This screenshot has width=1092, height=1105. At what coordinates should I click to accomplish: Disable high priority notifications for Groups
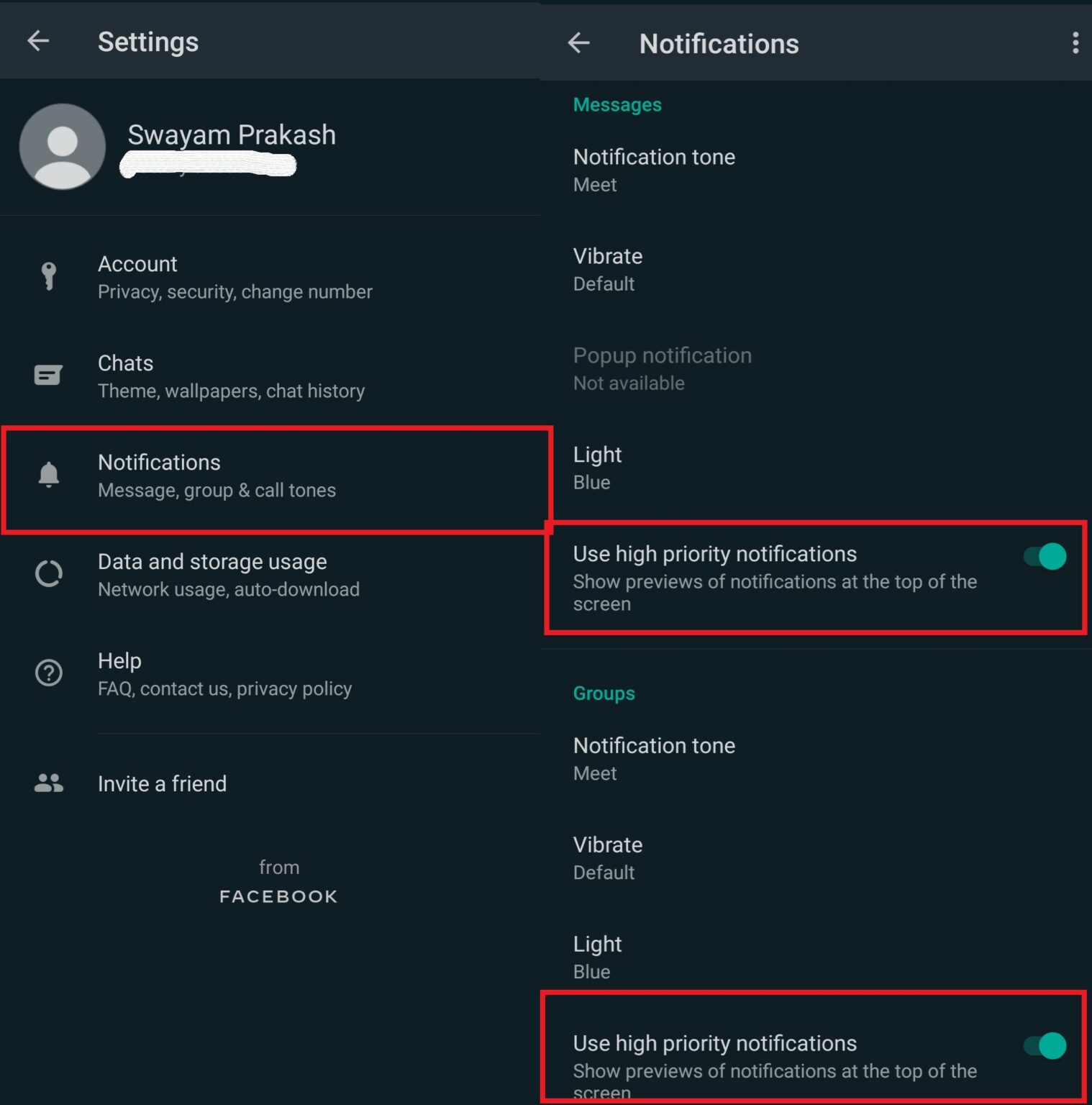tap(1042, 1045)
